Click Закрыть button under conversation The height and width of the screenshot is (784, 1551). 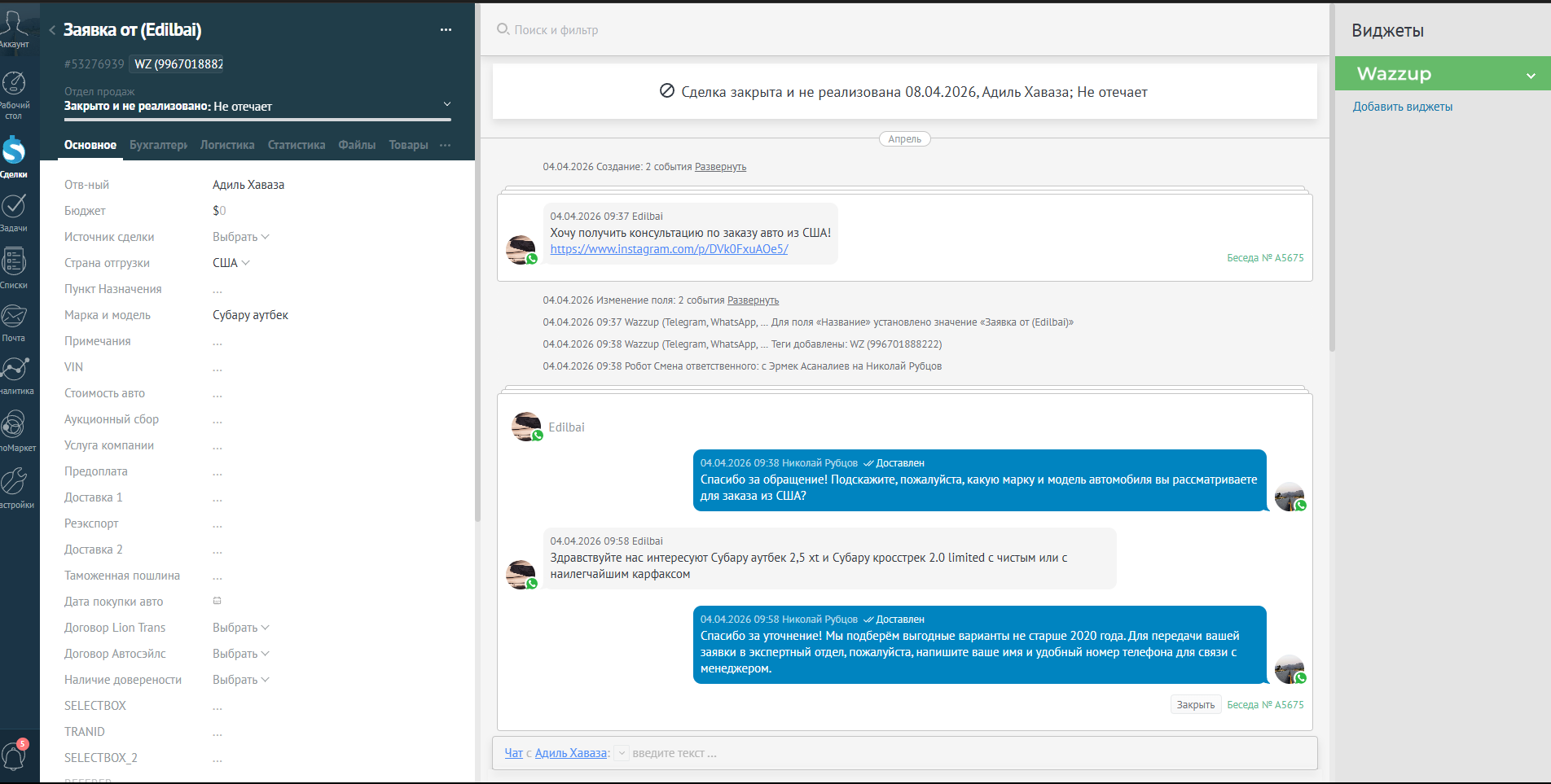[x=1195, y=705]
